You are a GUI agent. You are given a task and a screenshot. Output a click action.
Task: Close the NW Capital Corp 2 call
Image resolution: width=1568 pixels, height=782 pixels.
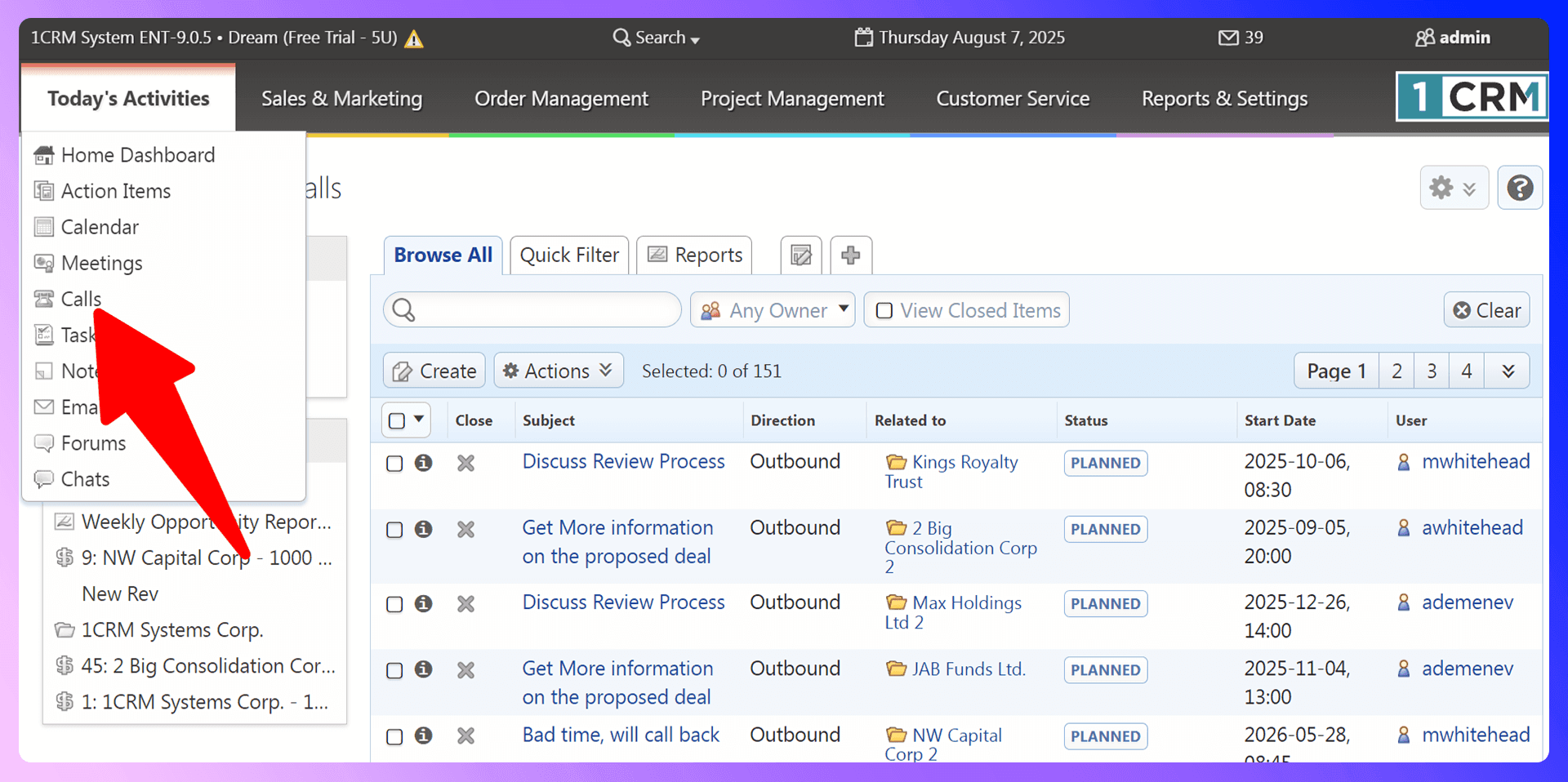(465, 735)
